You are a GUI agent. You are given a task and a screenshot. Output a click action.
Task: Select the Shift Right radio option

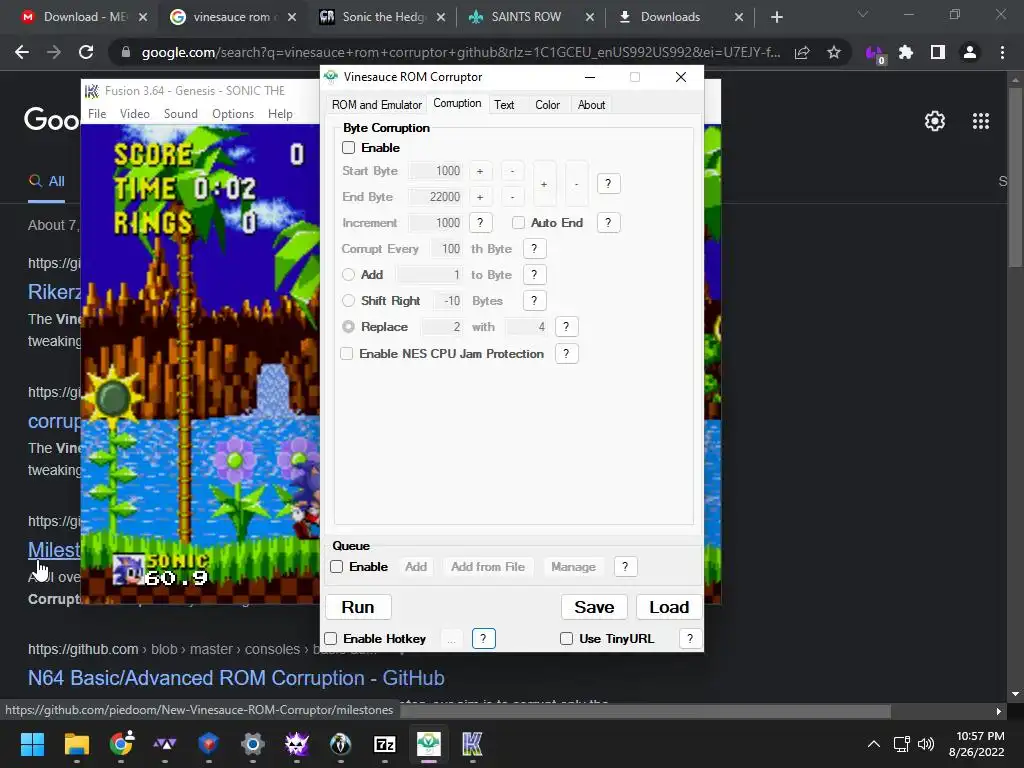click(x=349, y=300)
